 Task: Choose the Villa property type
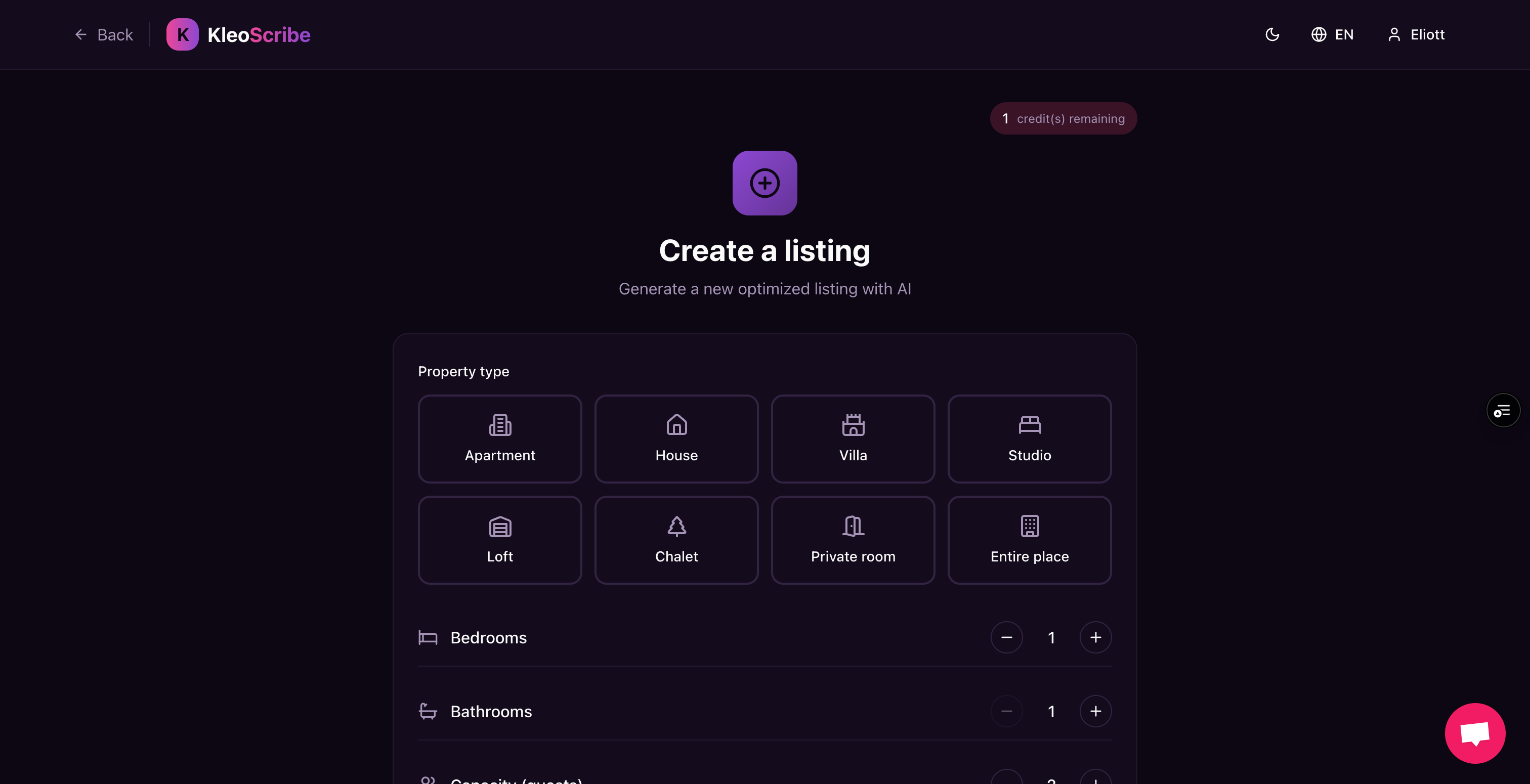point(853,440)
